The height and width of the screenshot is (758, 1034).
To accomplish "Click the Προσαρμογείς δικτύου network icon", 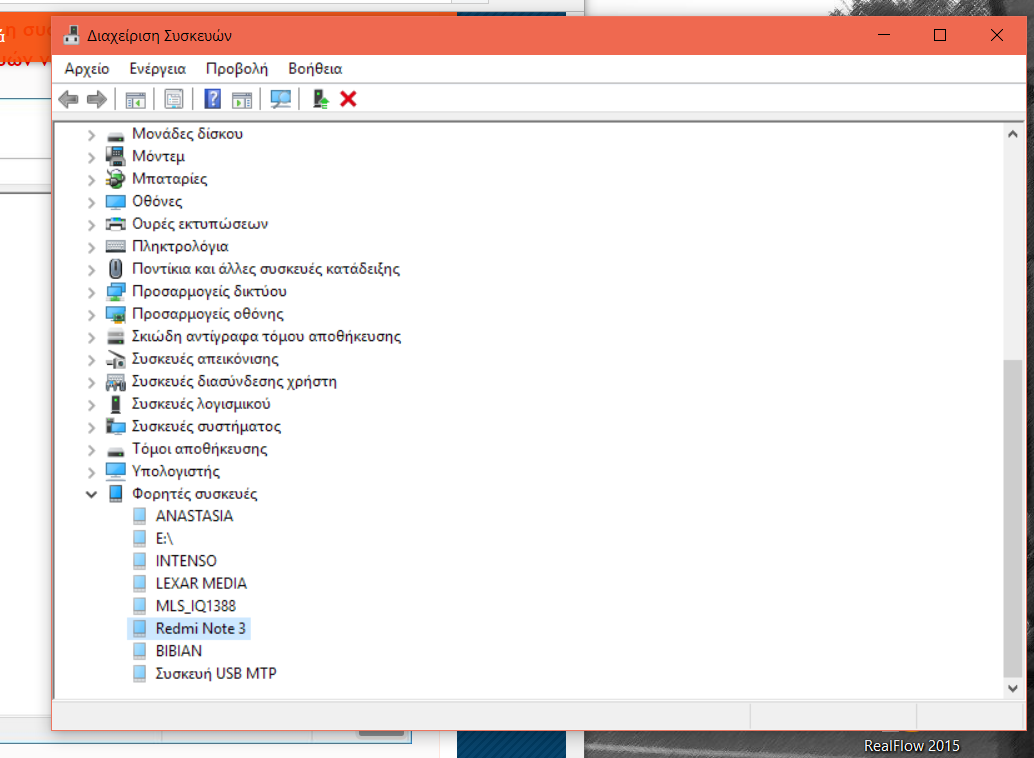I will pos(115,292).
